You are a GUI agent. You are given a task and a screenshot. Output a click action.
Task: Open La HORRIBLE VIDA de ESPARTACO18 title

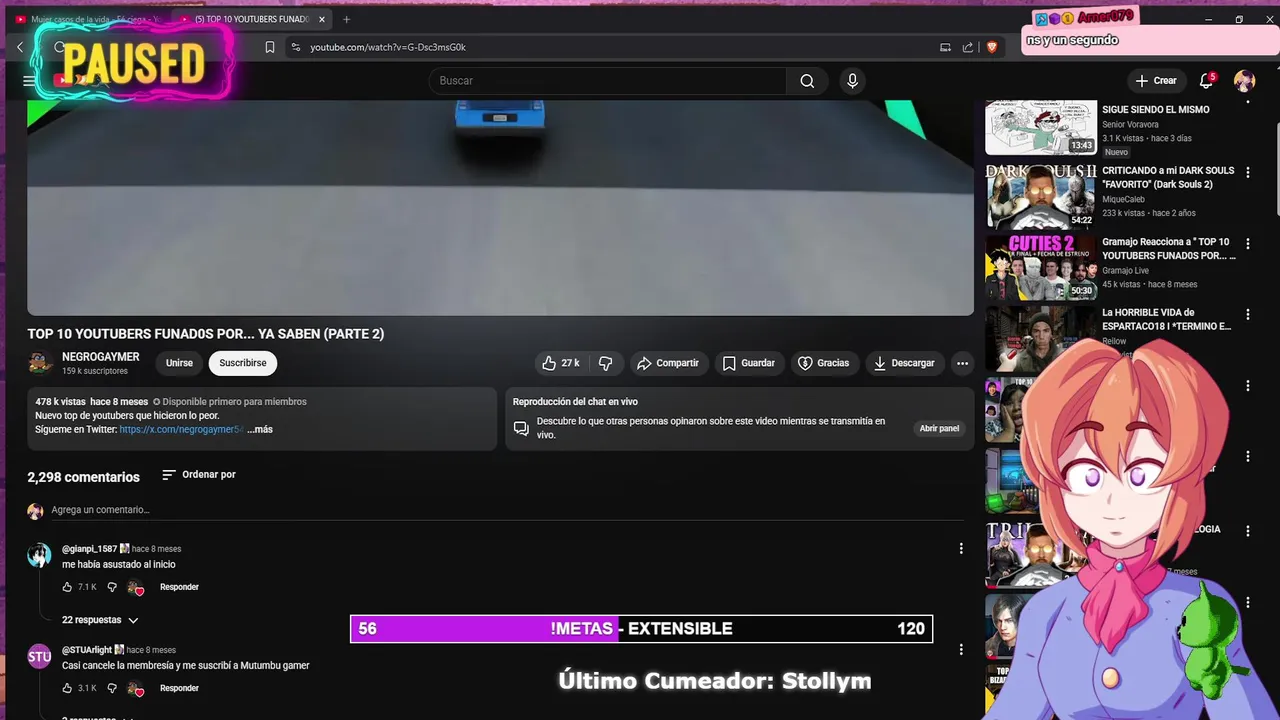[1166, 319]
